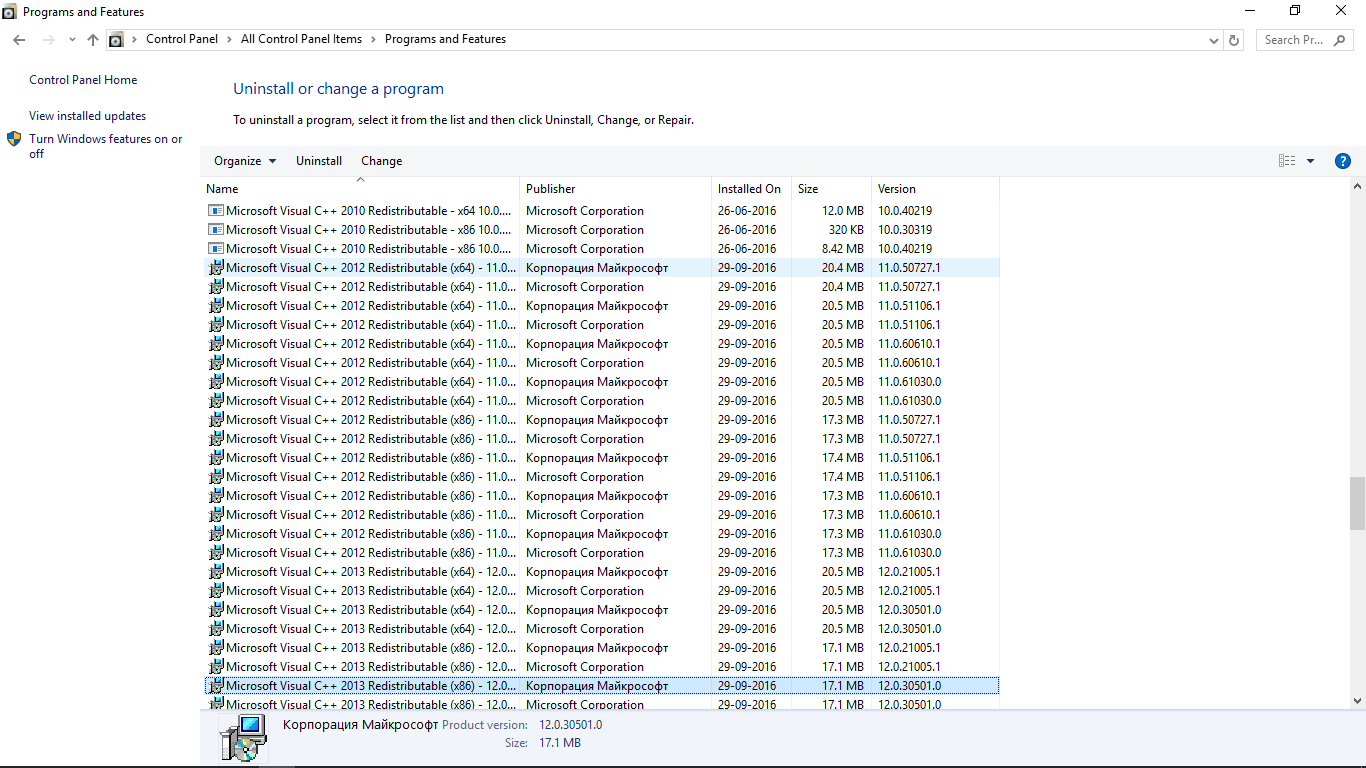Click the Programs and Features breadcrumb
The image size is (1366, 768).
445,40
